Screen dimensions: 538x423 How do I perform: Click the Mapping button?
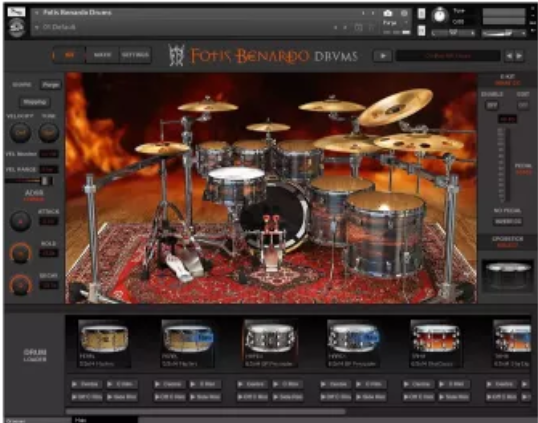tap(34, 102)
